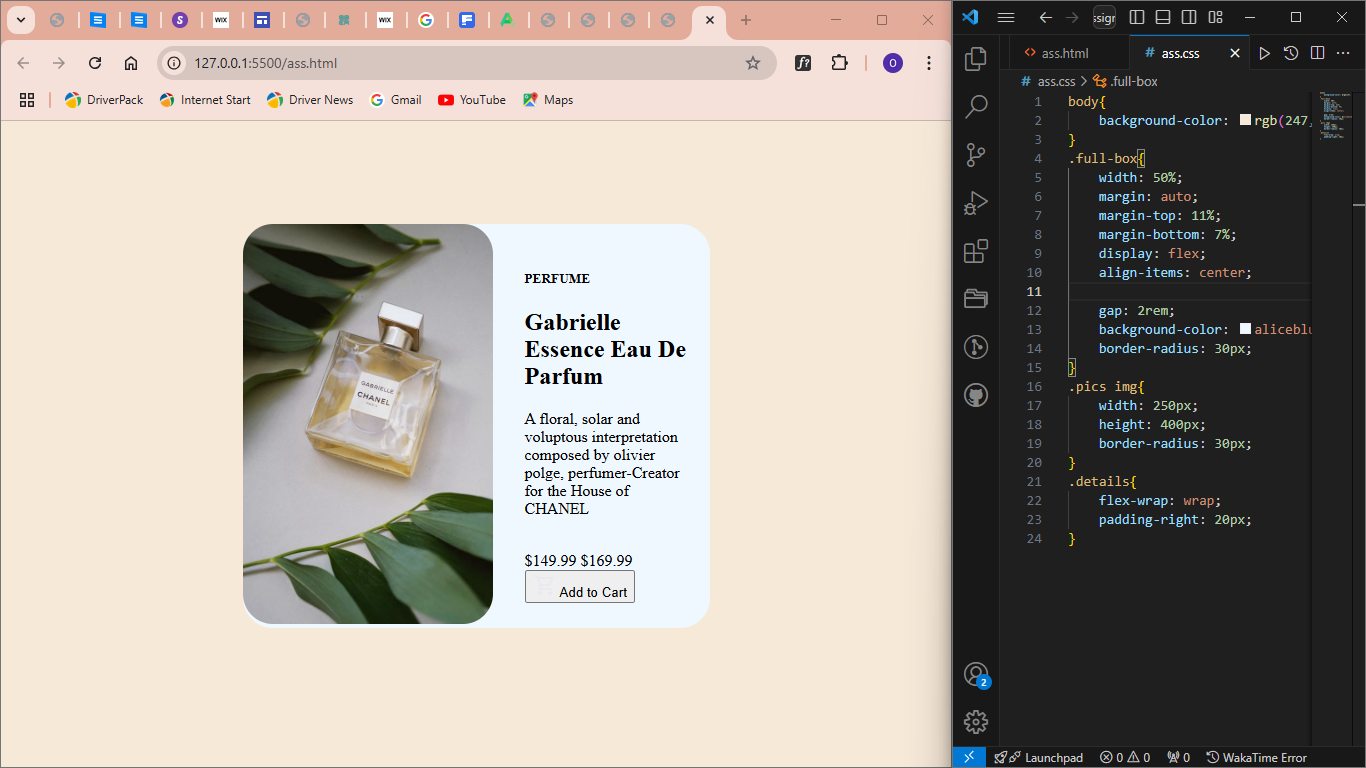Open Run and Debug view
Screen dimensions: 1366x768
click(976, 203)
